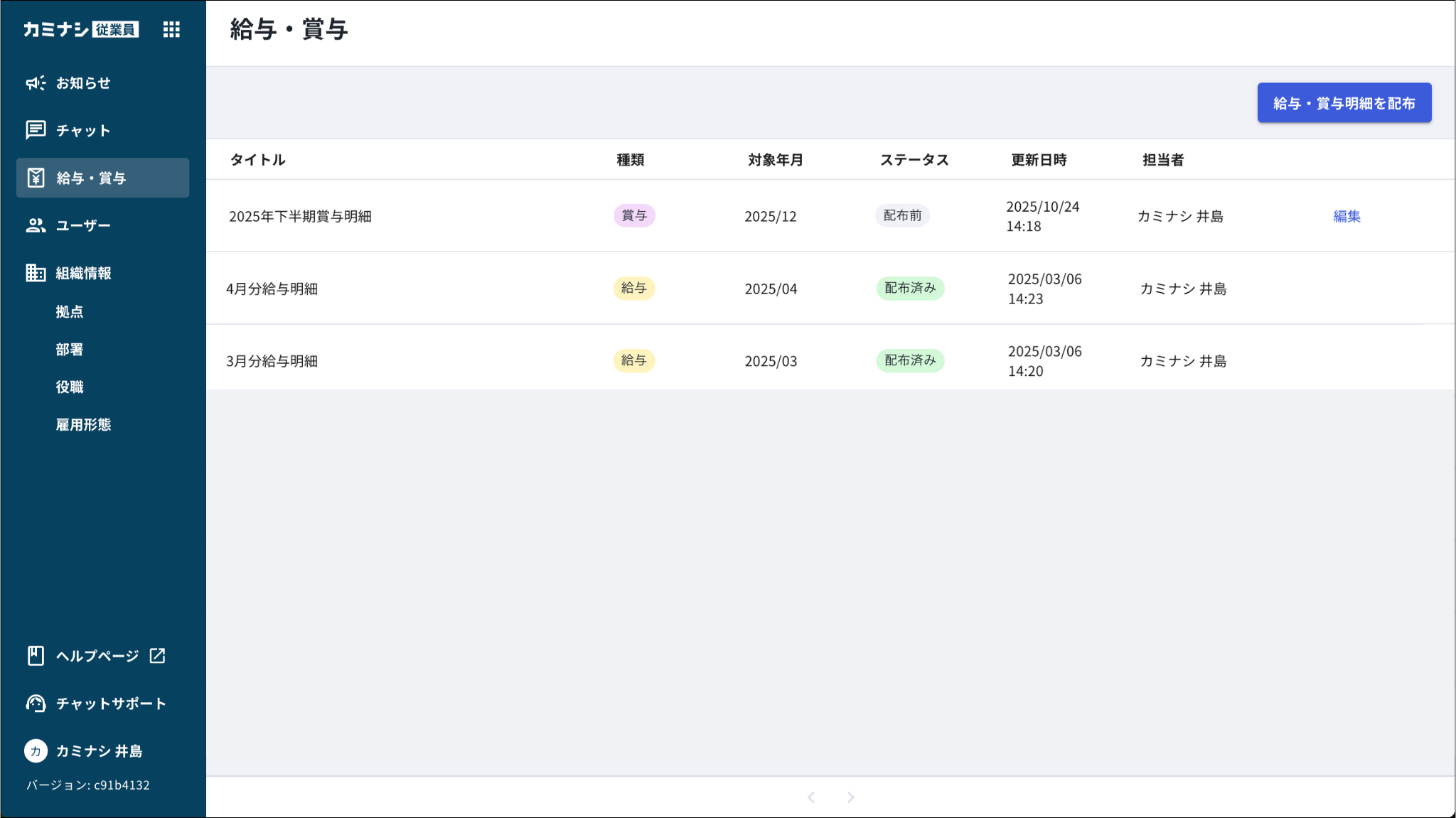Open 拠点 submenu item
The height and width of the screenshot is (818, 1456).
click(x=70, y=311)
